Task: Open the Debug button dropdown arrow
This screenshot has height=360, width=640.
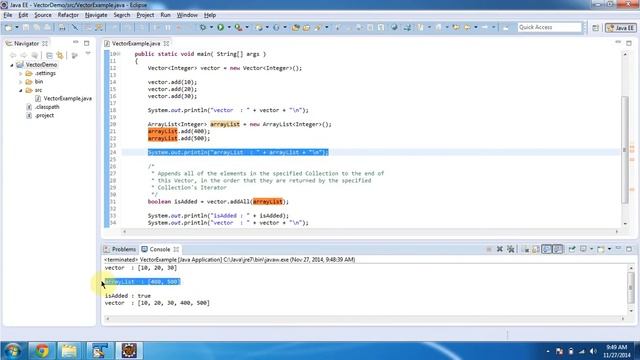Action: click(211, 27)
